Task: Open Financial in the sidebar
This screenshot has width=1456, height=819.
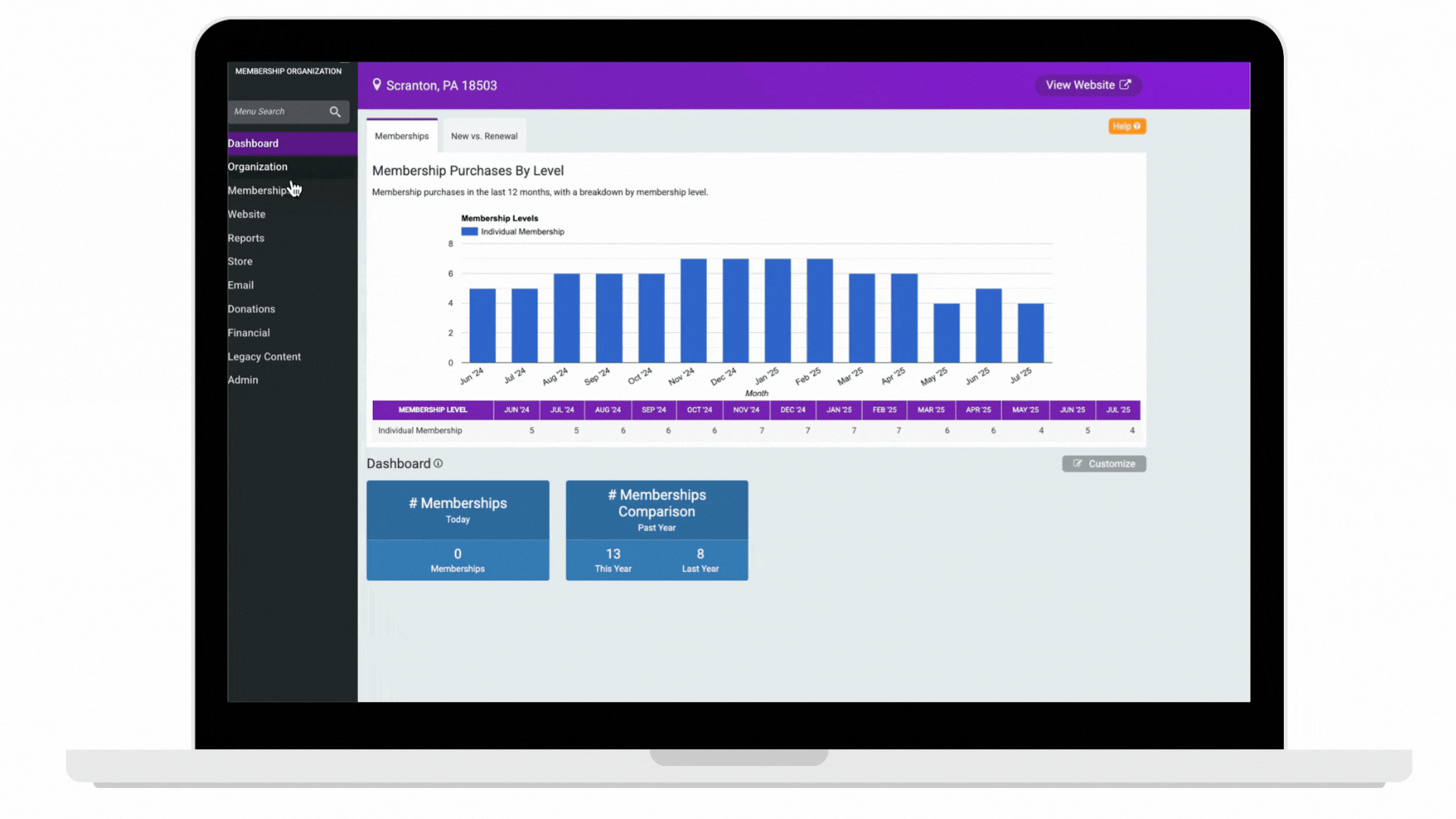Action: [248, 333]
